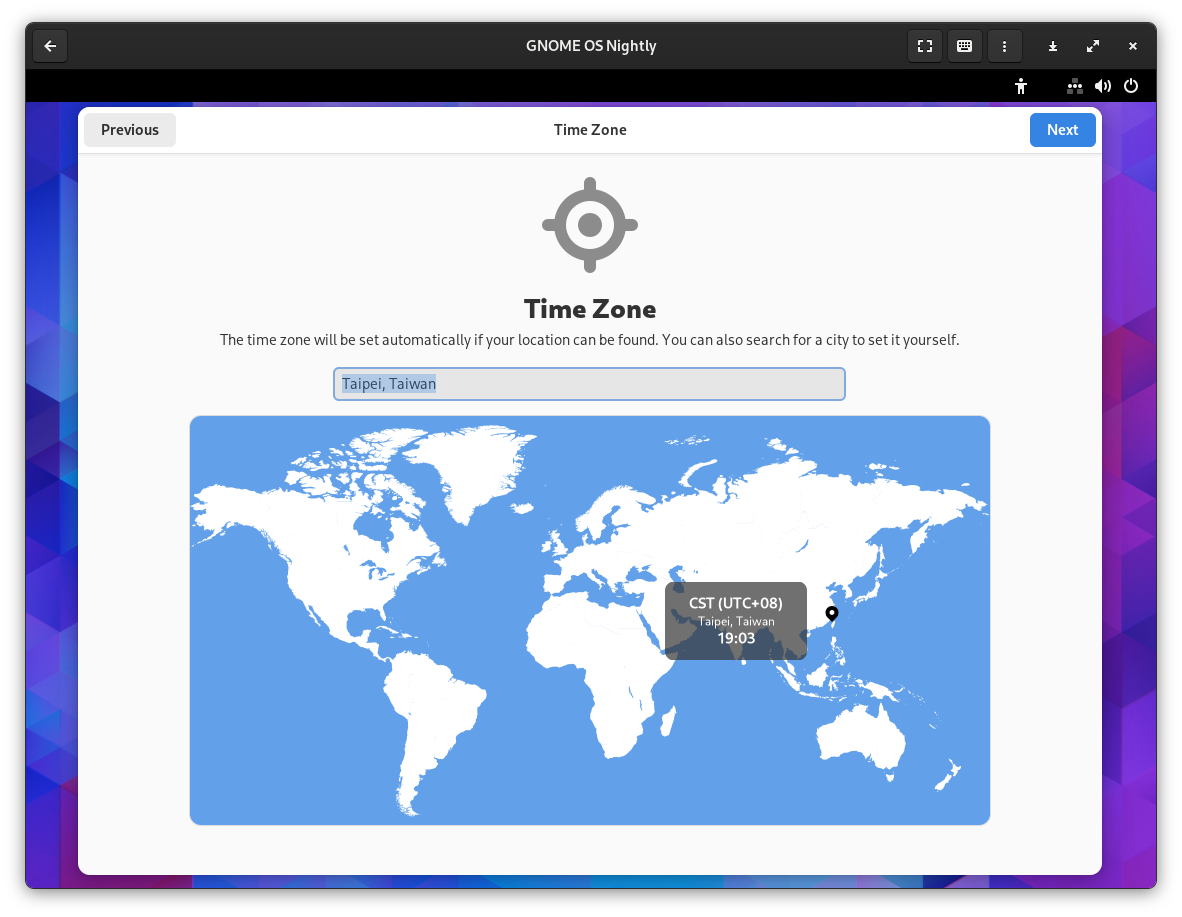Open the on-screen keyboard shortcuts icon
Image resolution: width=1182 pixels, height=917 pixels.
965,45
